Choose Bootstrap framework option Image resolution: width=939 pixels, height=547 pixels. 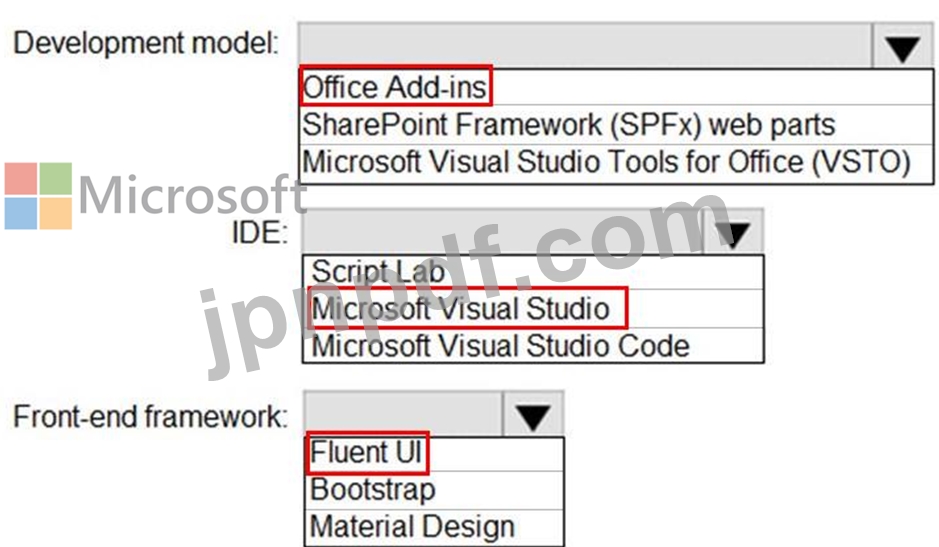pyautogui.click(x=434, y=490)
